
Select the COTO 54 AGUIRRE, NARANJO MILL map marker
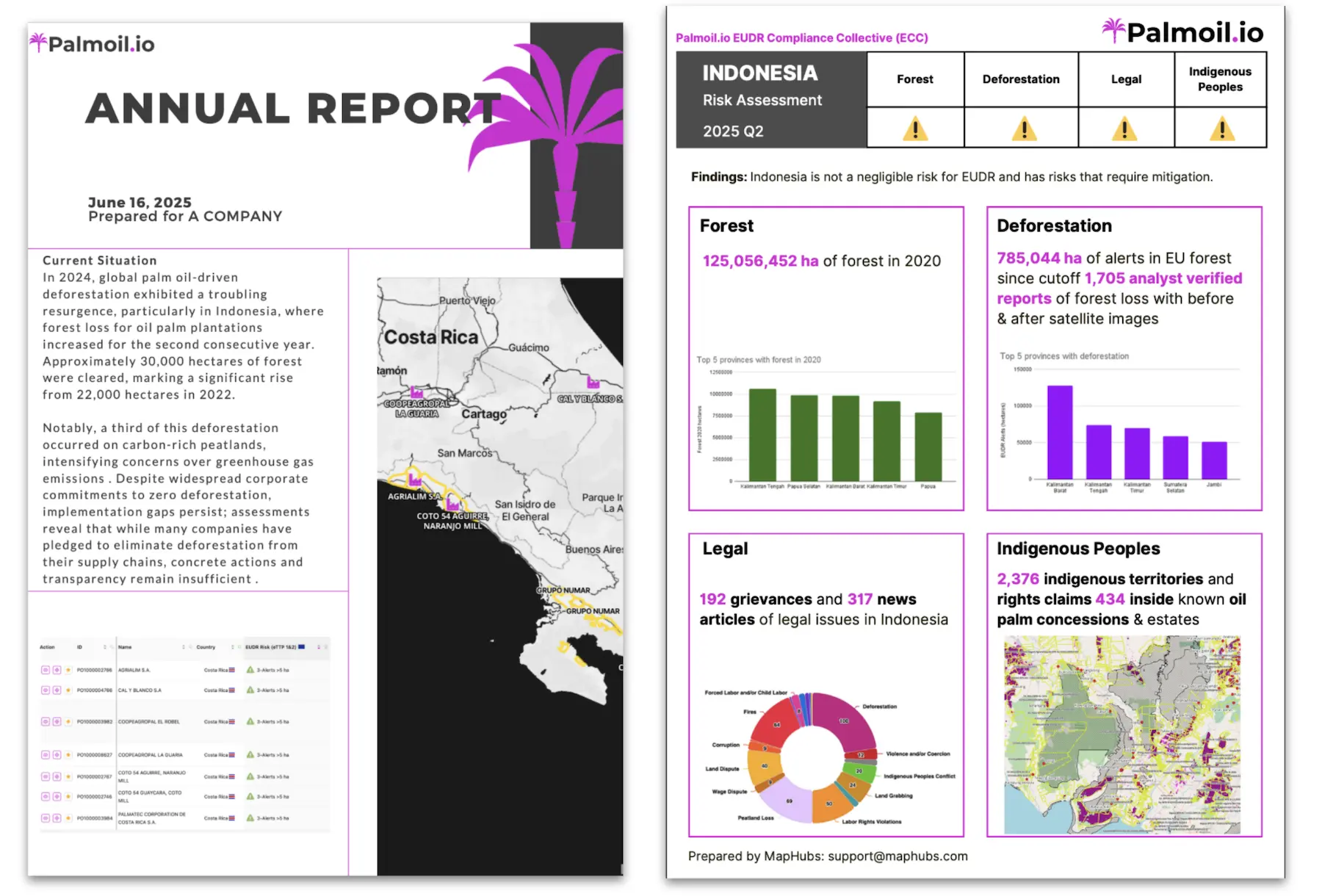click(452, 505)
